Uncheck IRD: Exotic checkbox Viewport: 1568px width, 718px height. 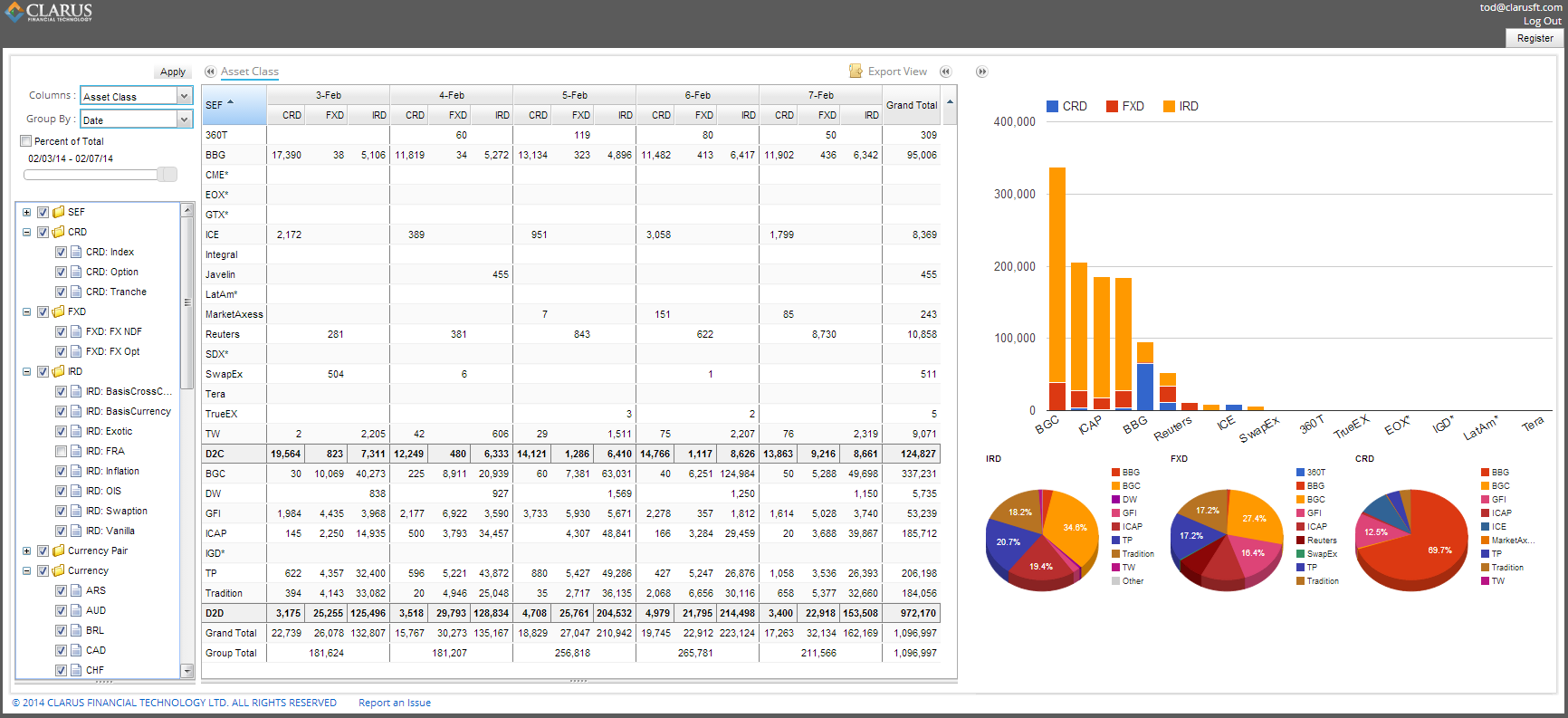click(61, 431)
